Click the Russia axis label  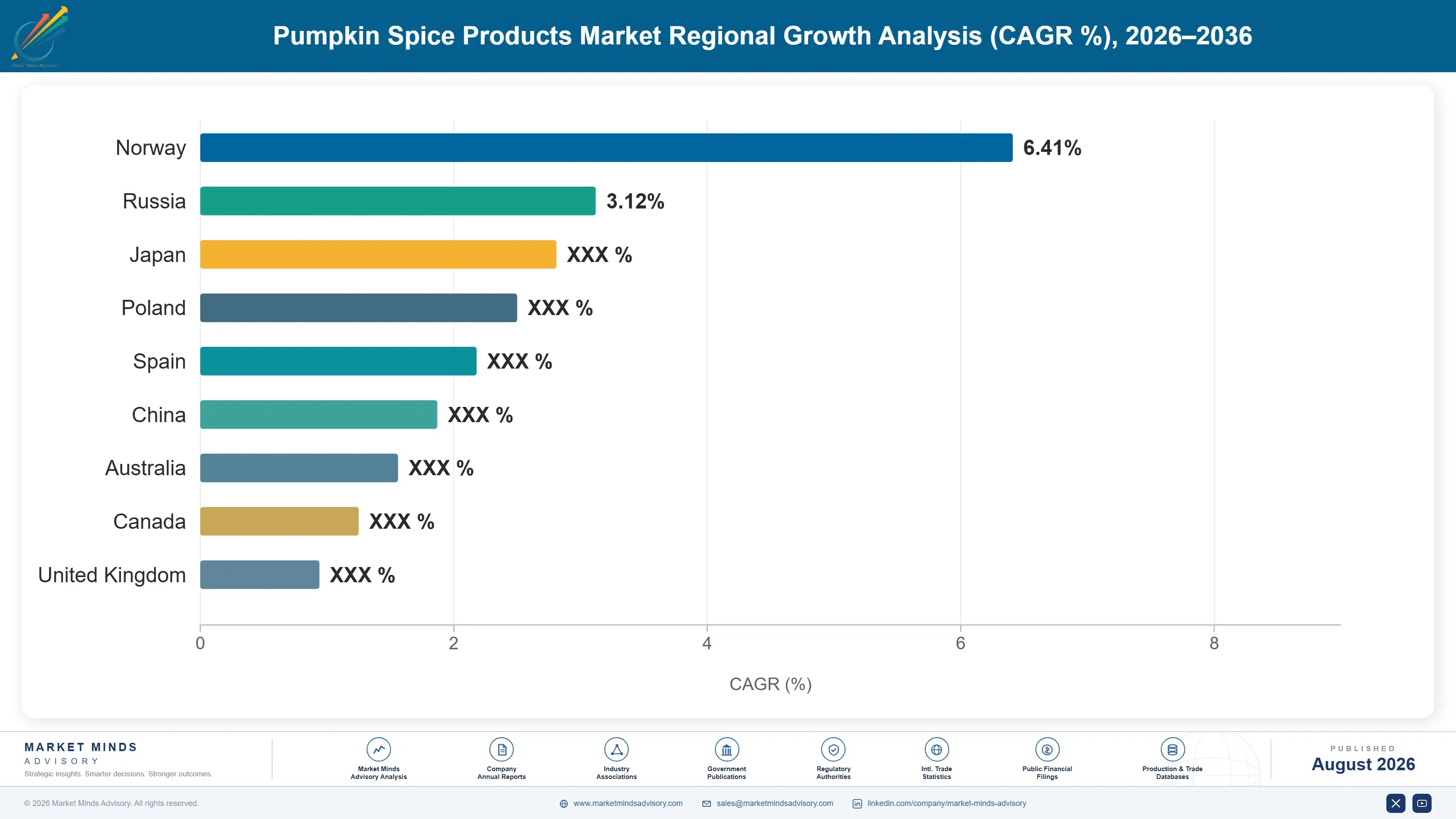tap(154, 201)
